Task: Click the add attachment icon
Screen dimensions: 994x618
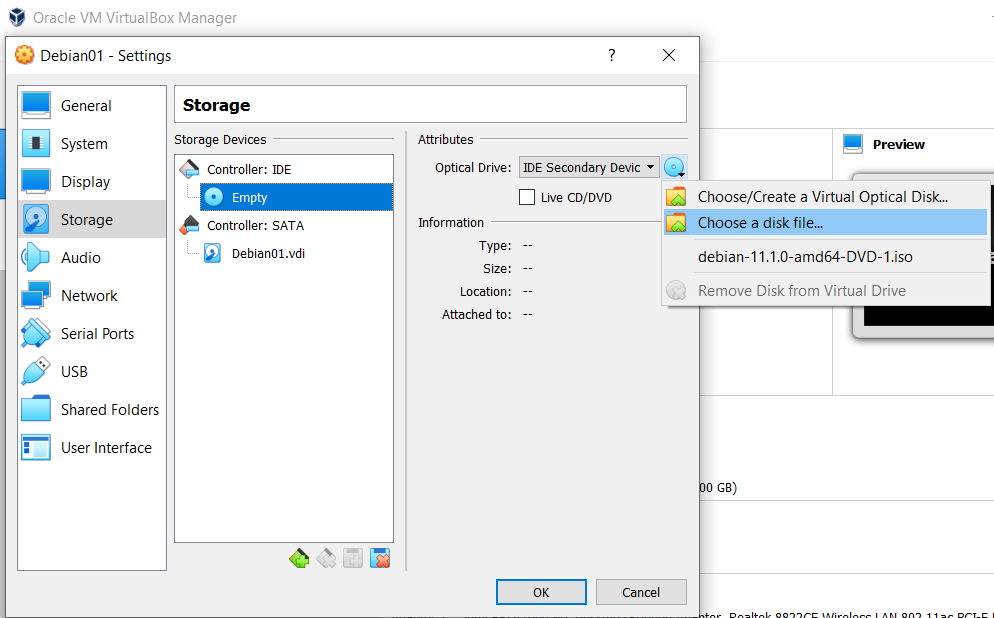Action: point(353,558)
